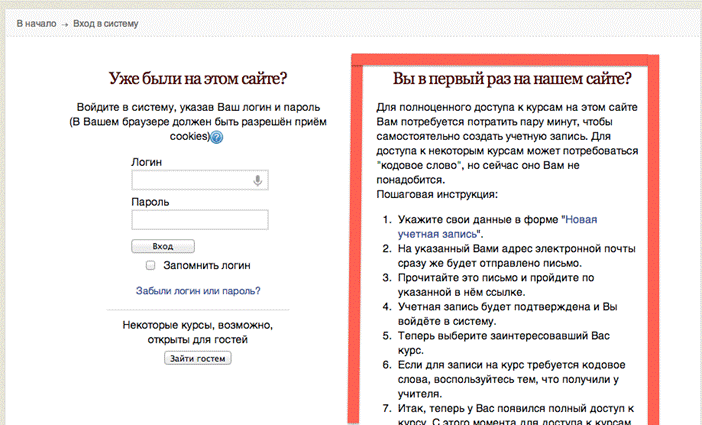Open the Вход в систему breadcrumb
The height and width of the screenshot is (425, 702).
(x=106, y=24)
